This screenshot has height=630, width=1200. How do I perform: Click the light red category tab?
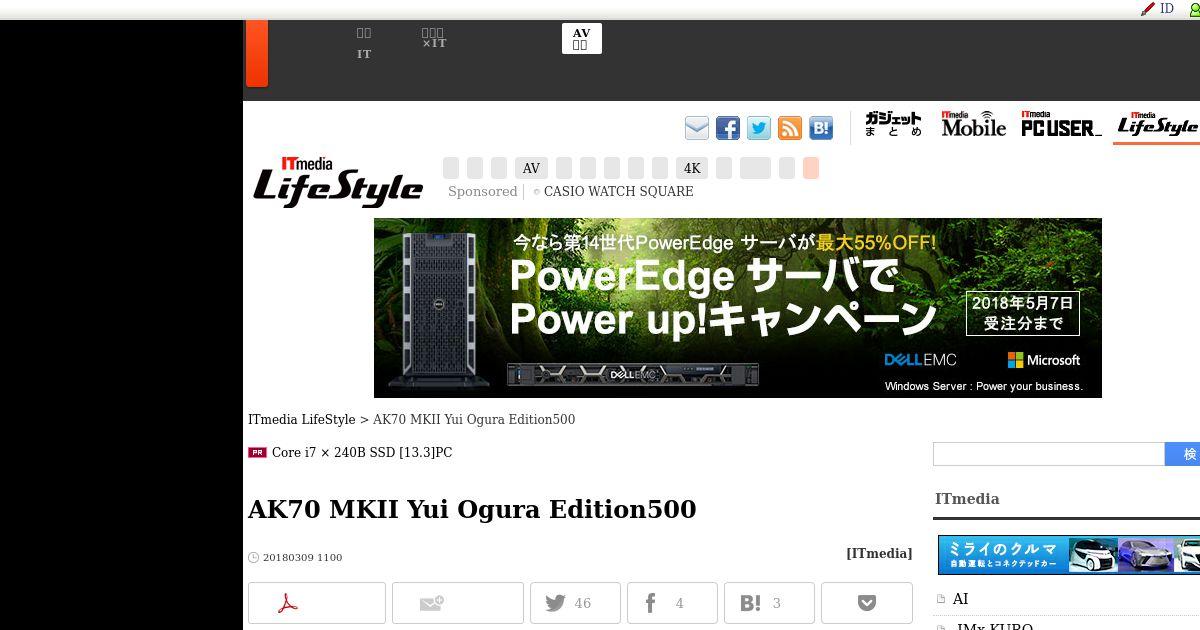coord(811,168)
